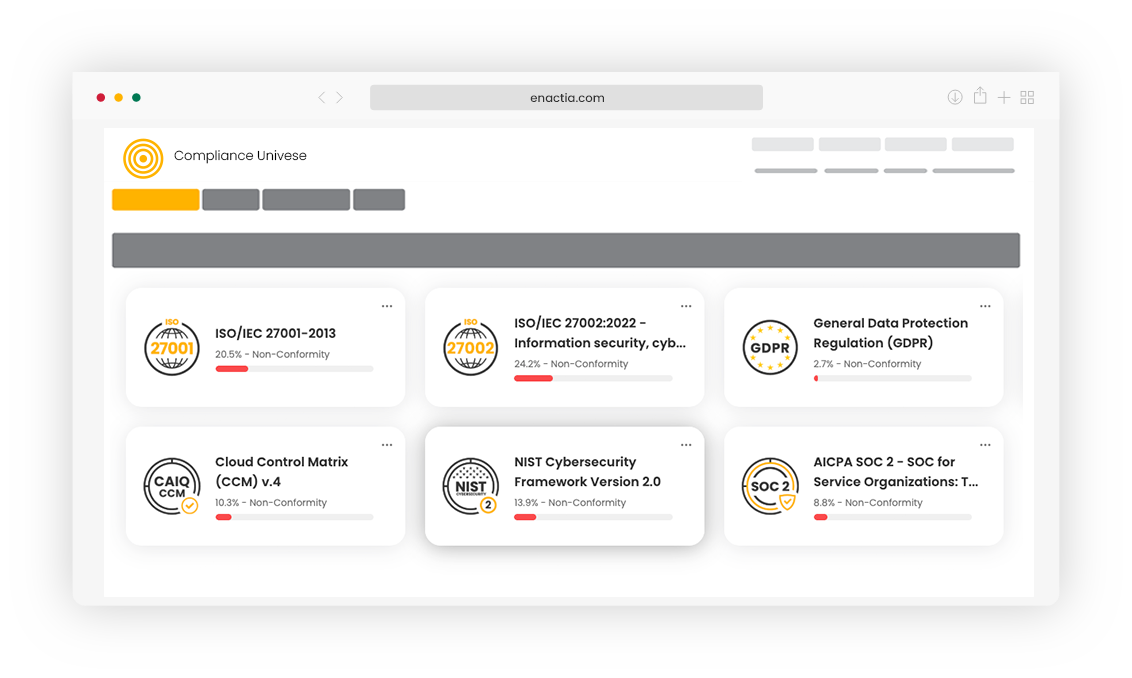Click the browser download icon

[954, 97]
